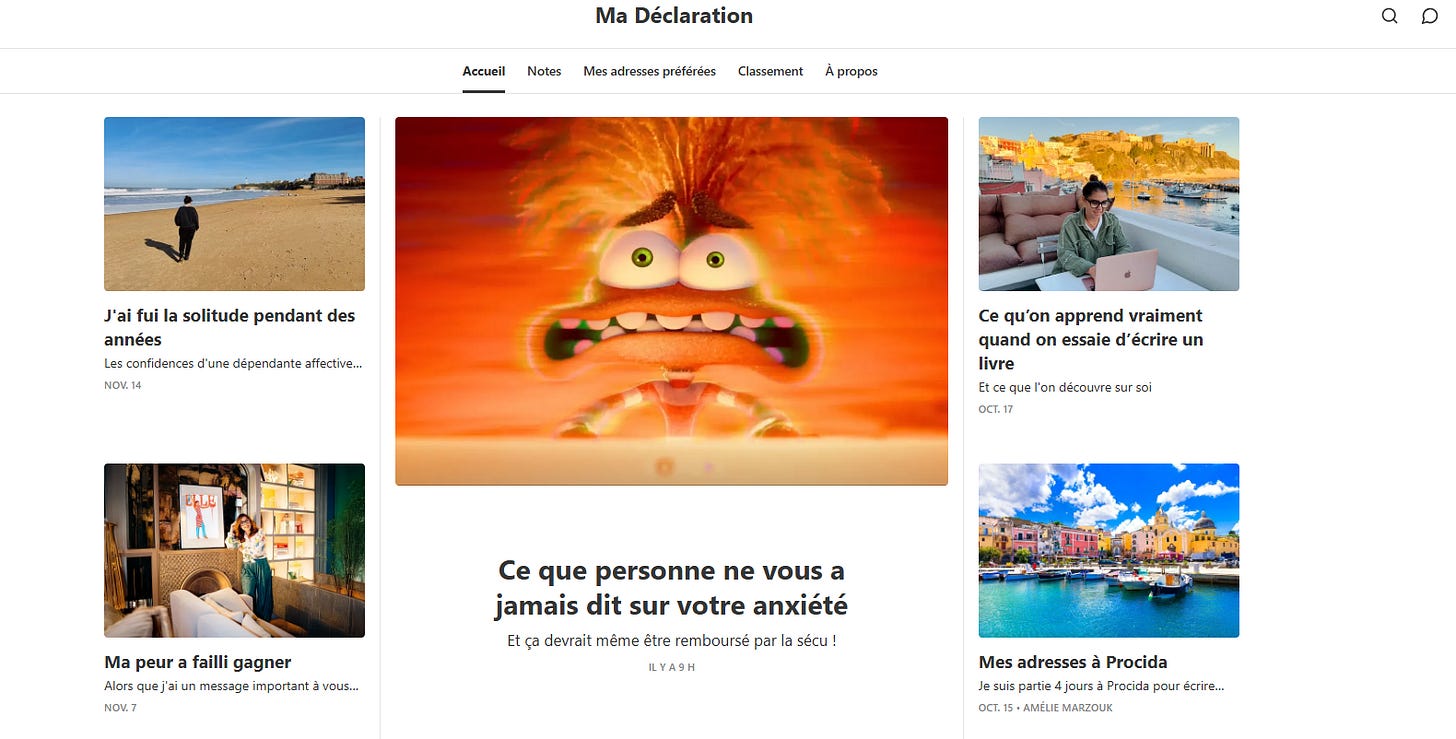Click the NOV. 14 date
The height and width of the screenshot is (739, 1456).
[123, 385]
